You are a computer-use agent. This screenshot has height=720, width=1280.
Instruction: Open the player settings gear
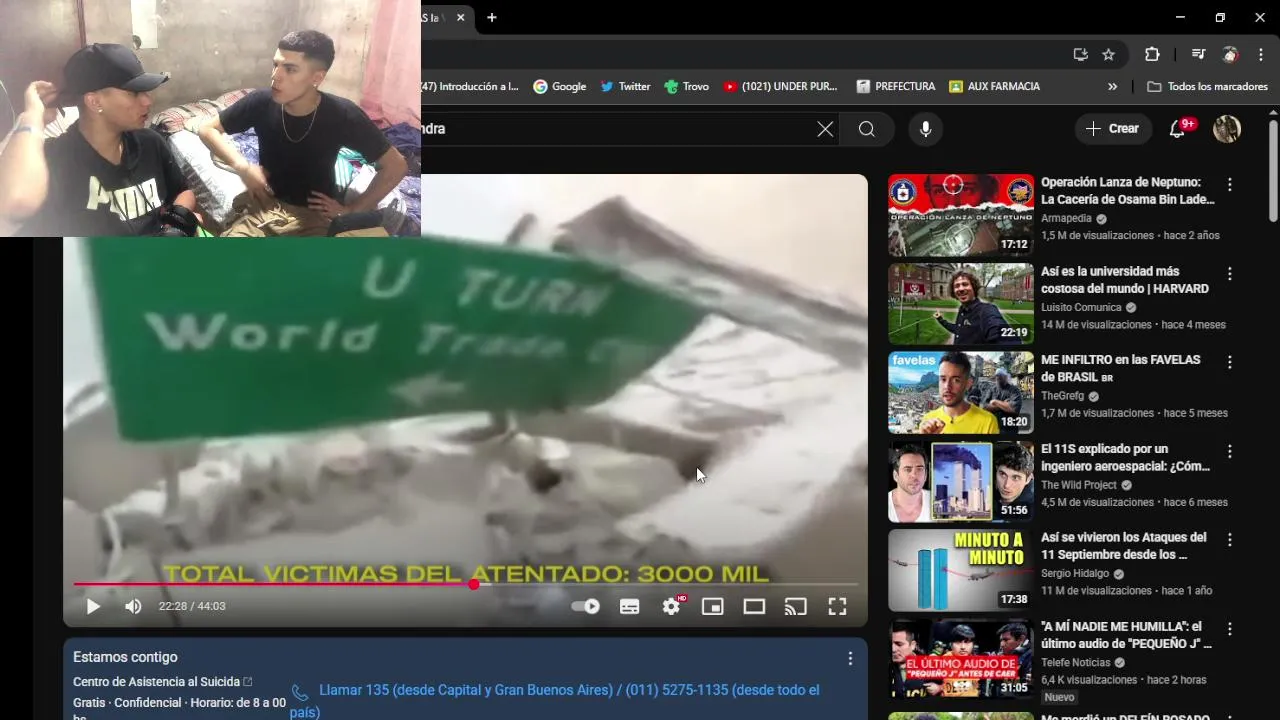pos(671,606)
